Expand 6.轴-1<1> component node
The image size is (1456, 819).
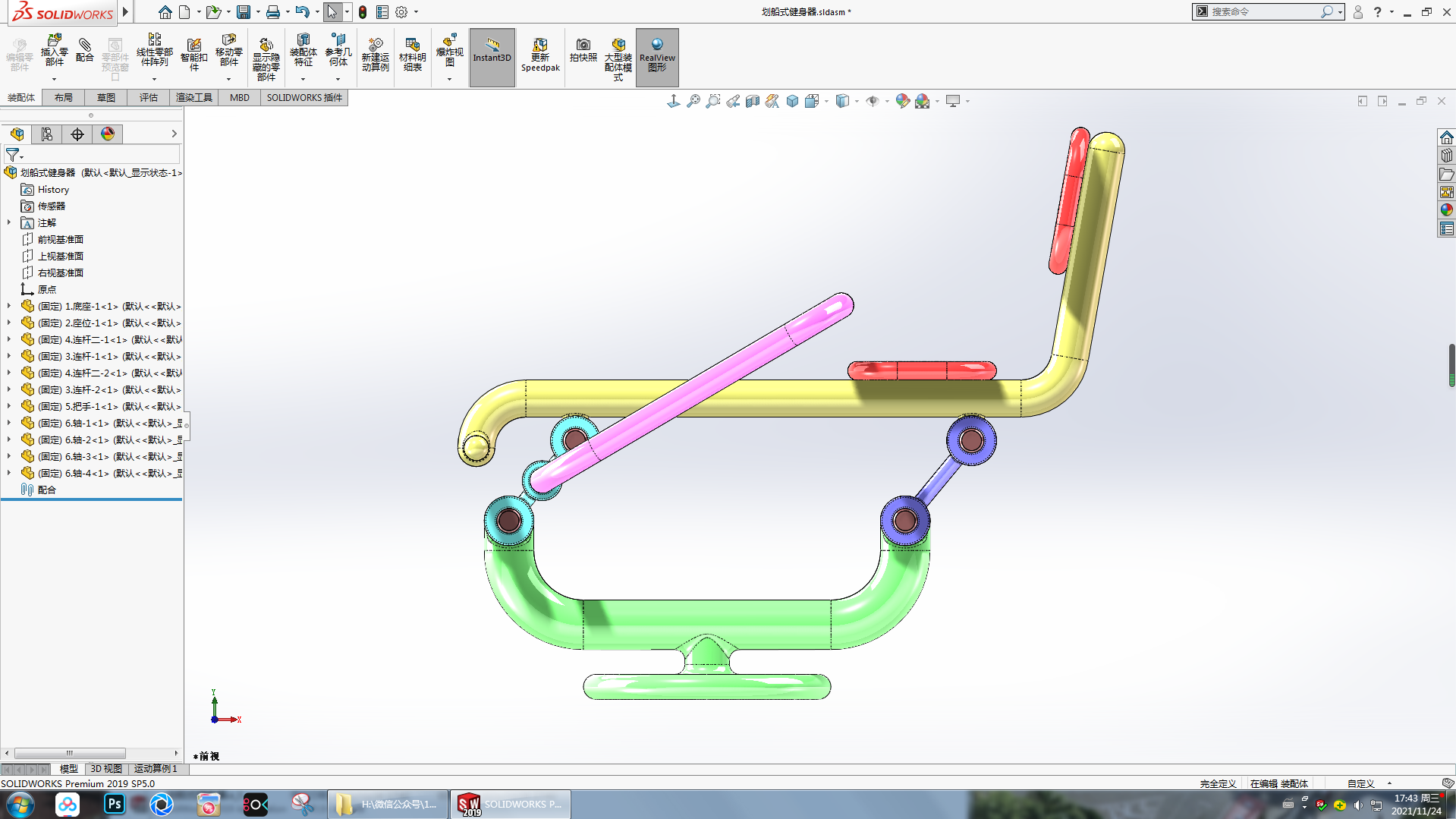coord(9,423)
